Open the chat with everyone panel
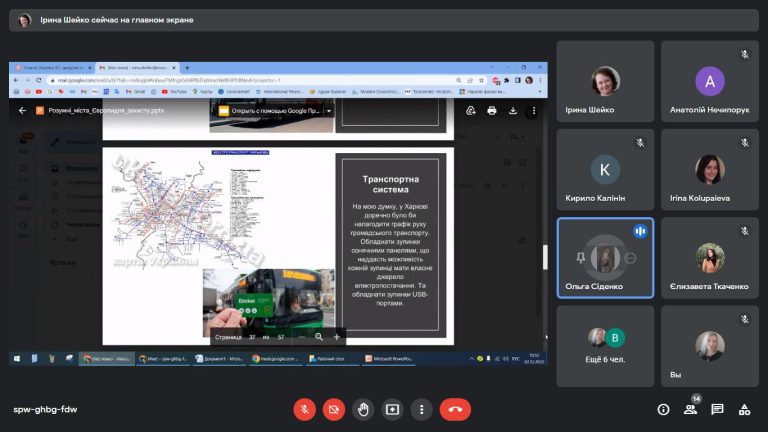The width and height of the screenshot is (768, 432). pyautogui.click(x=717, y=409)
